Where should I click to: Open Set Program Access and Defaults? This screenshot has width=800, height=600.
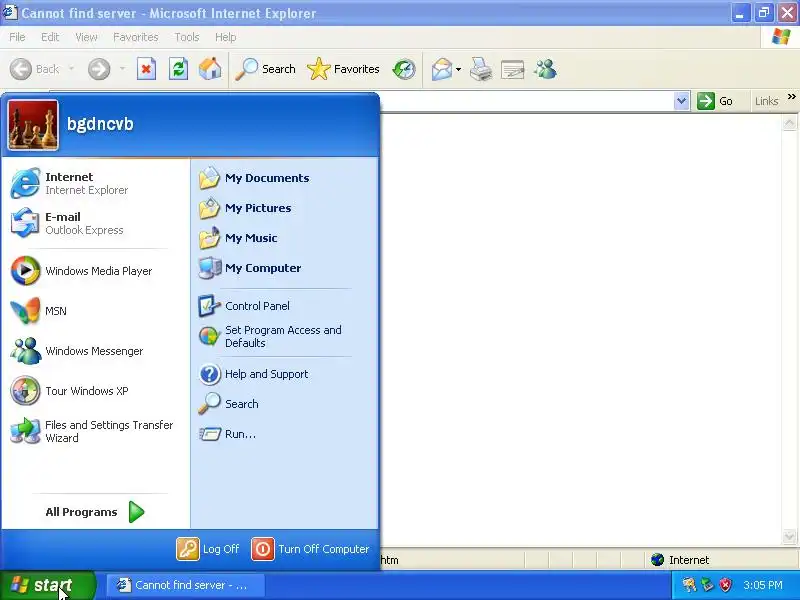(x=285, y=336)
